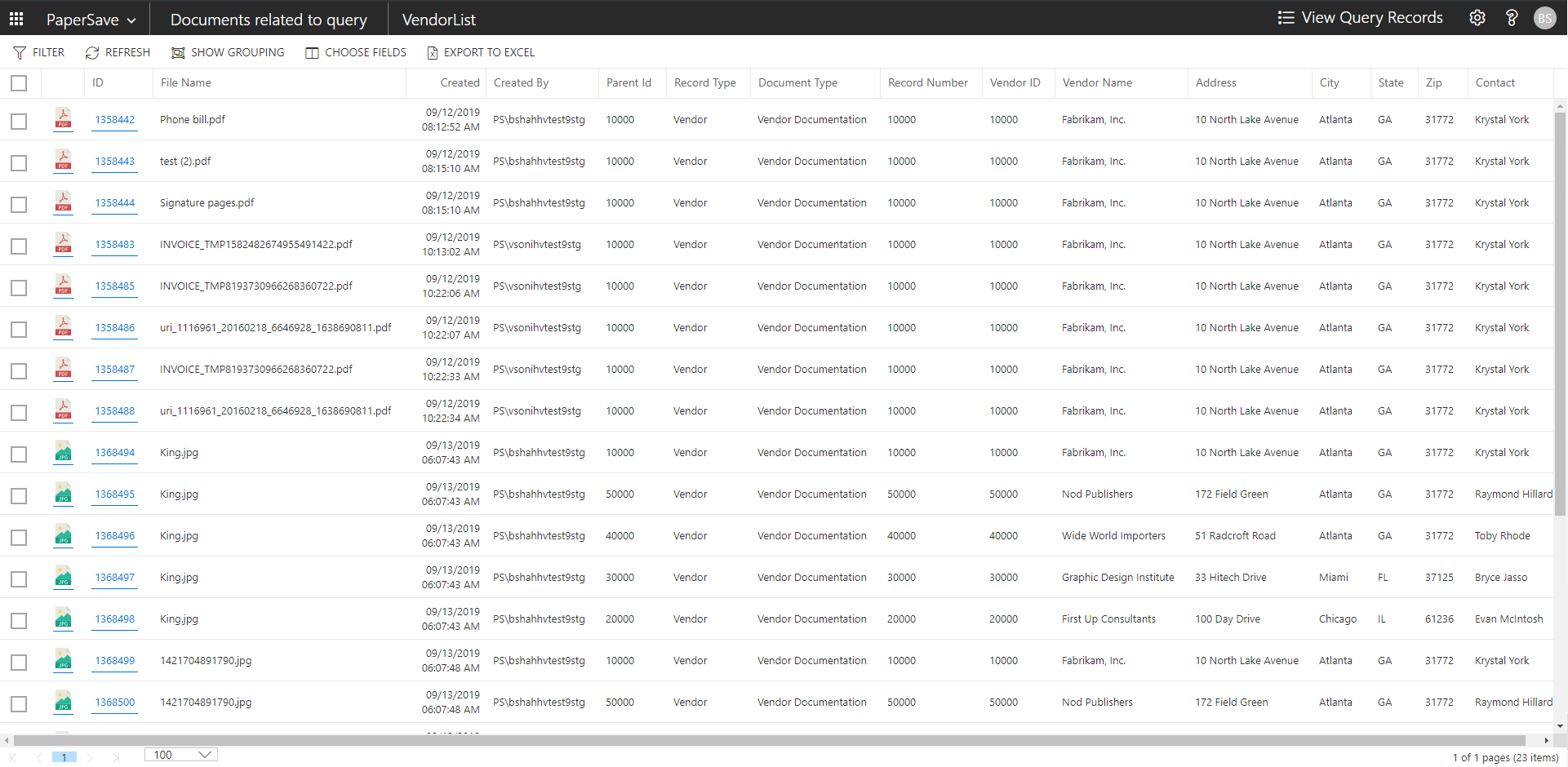Click PDF icon for Phone bill.pdf
The width and height of the screenshot is (1568, 767).
tap(63, 119)
